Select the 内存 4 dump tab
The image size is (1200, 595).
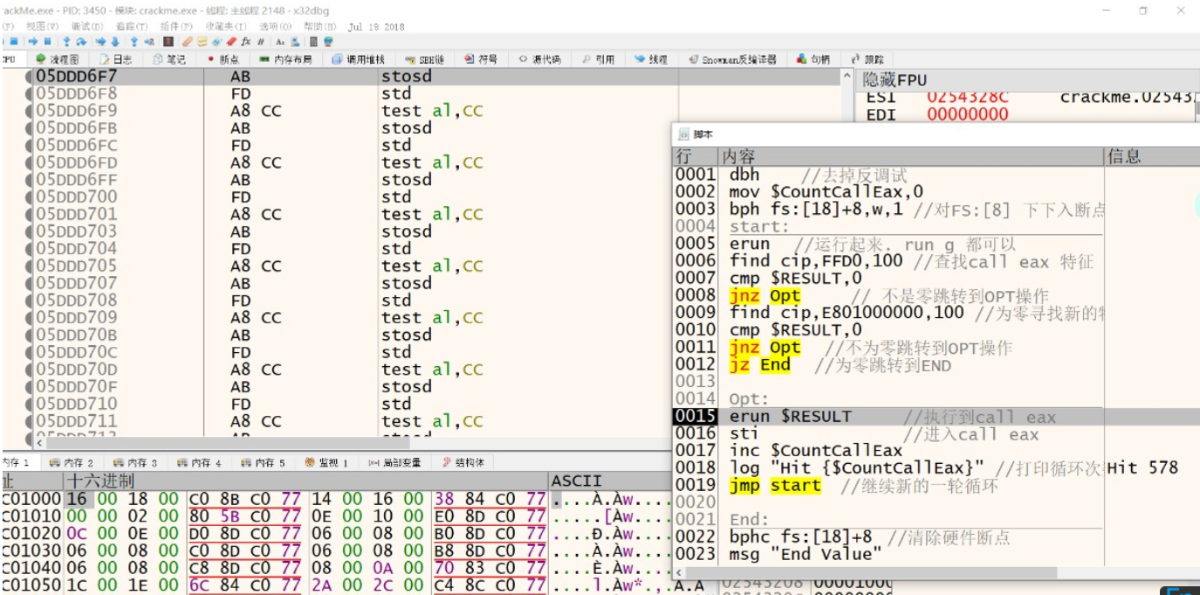click(198, 463)
